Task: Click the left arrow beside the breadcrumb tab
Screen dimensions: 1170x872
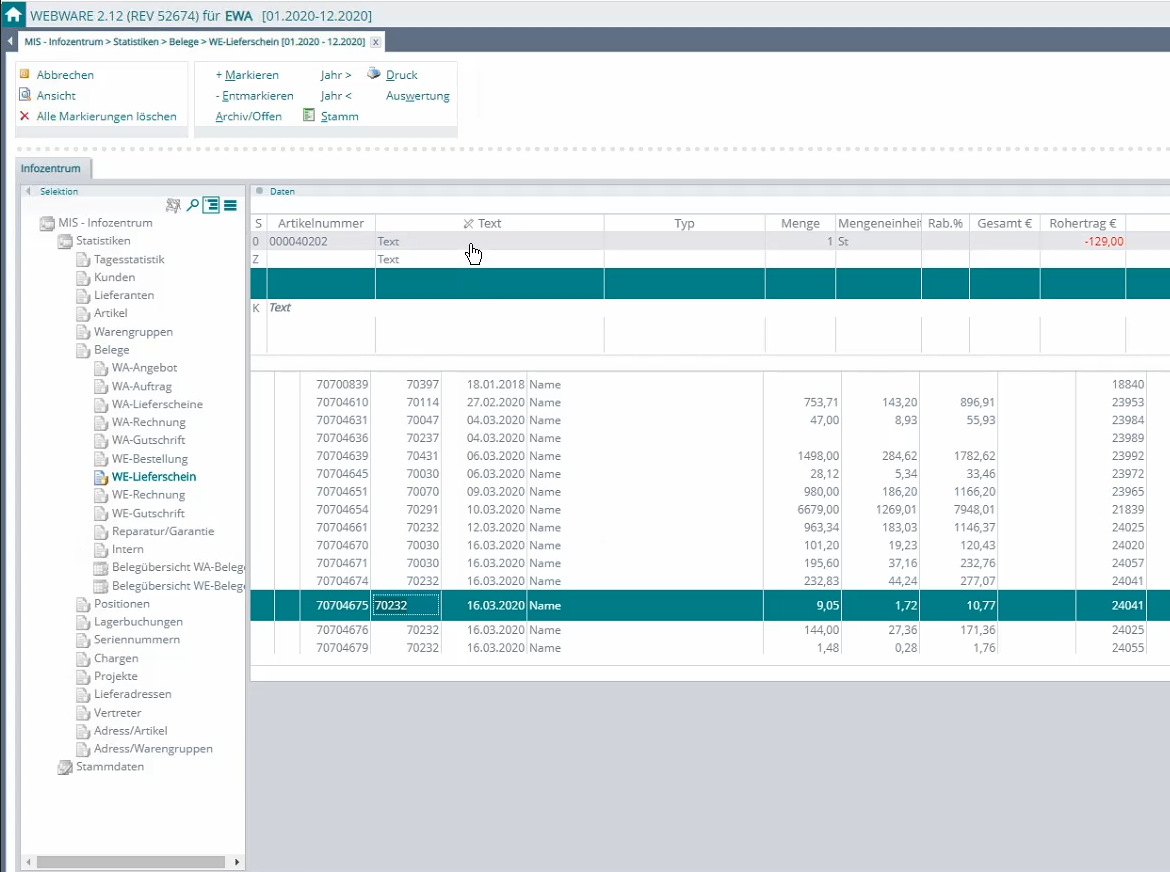Action: click(10, 42)
